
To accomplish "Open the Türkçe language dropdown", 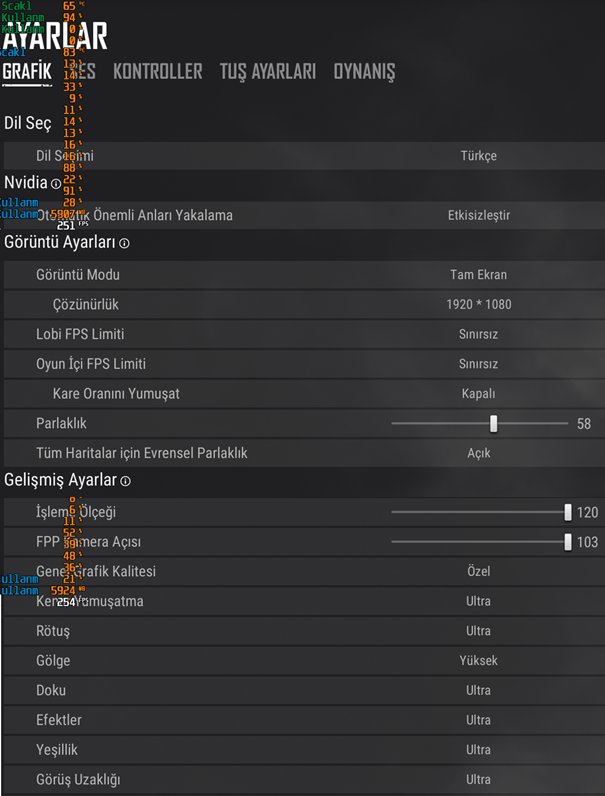I will (x=478, y=156).
